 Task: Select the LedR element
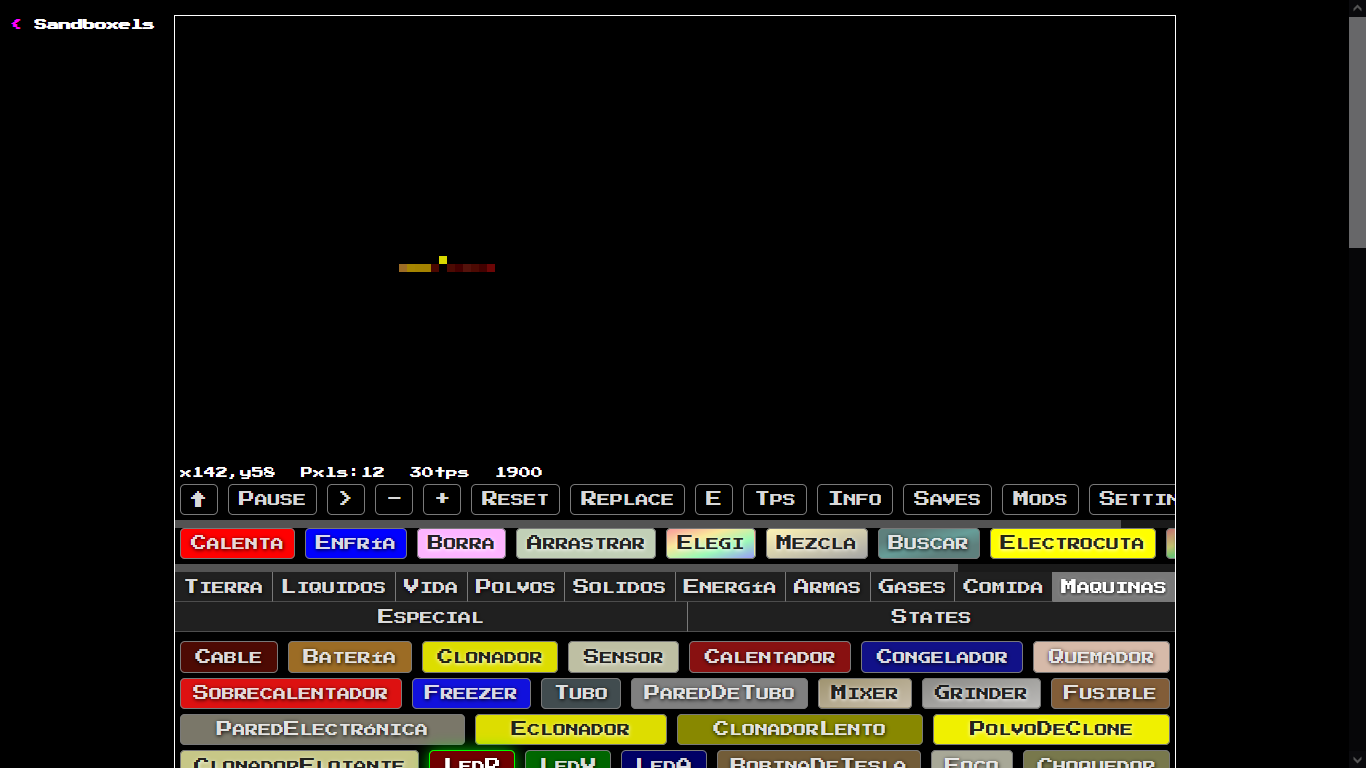coord(472,760)
